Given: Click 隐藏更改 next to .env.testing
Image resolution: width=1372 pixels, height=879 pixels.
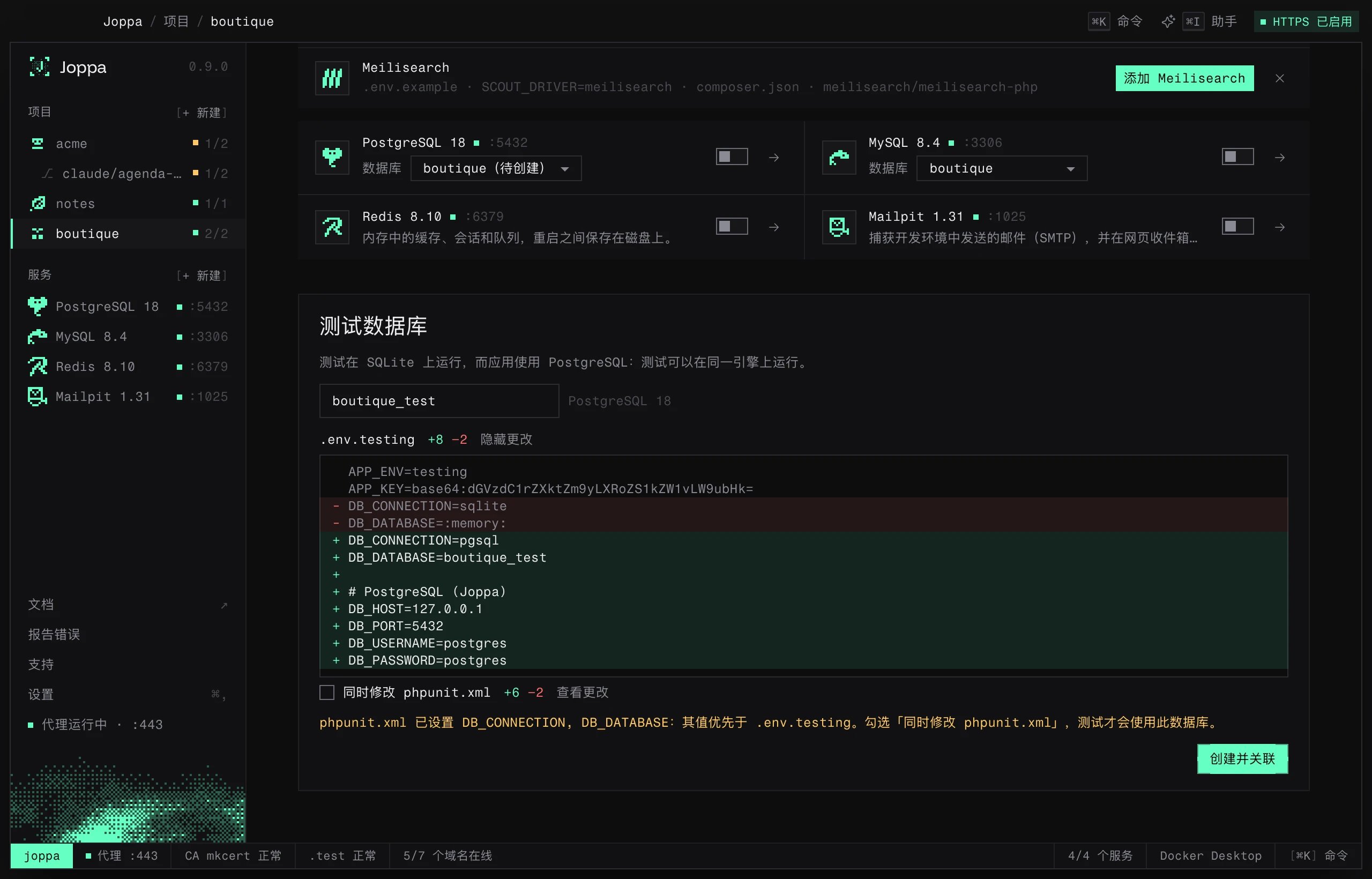Looking at the screenshot, I should click(506, 439).
